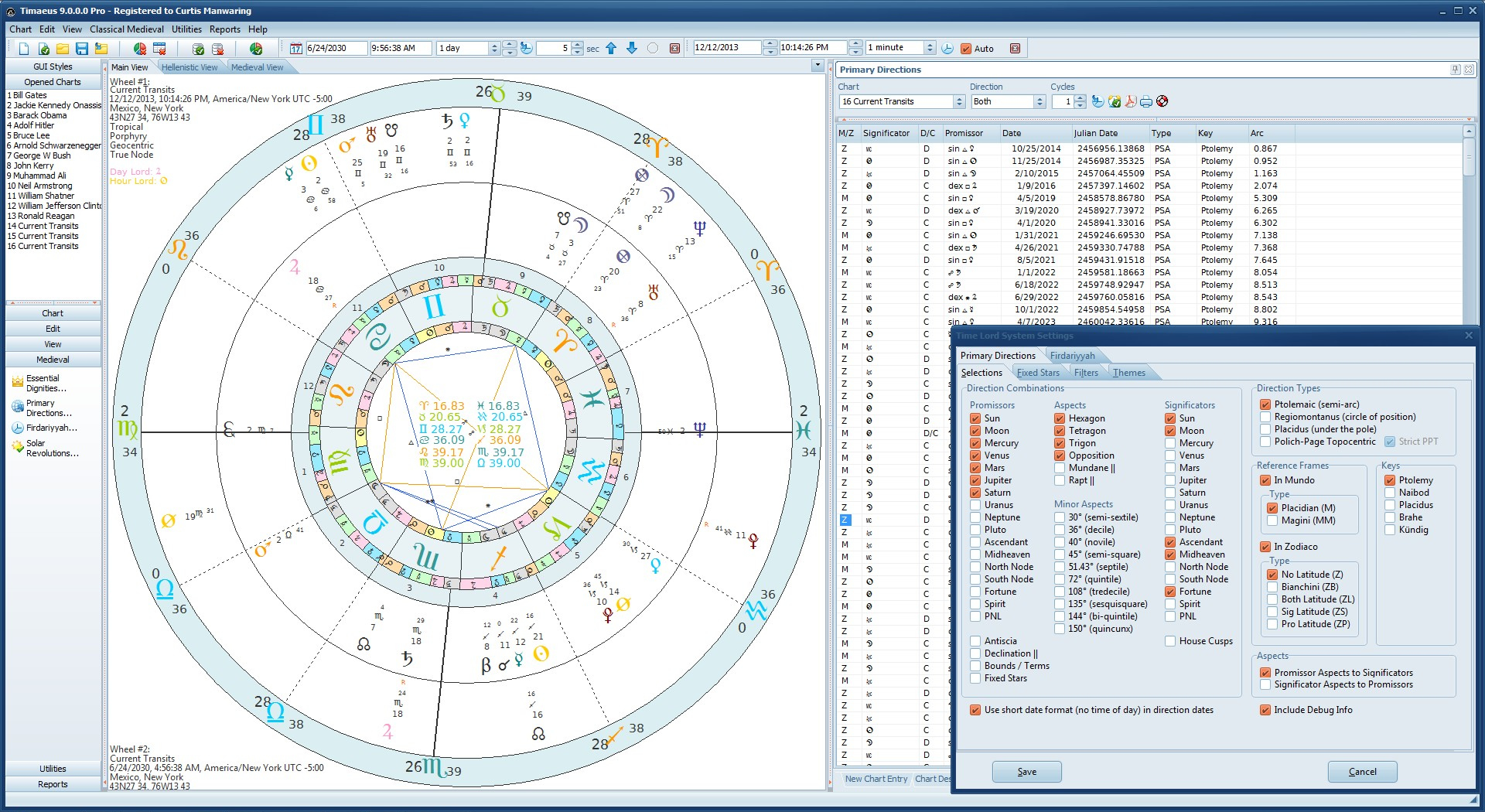Click the open folder toolbar icon
This screenshot has height=812, width=1485.
[63, 49]
